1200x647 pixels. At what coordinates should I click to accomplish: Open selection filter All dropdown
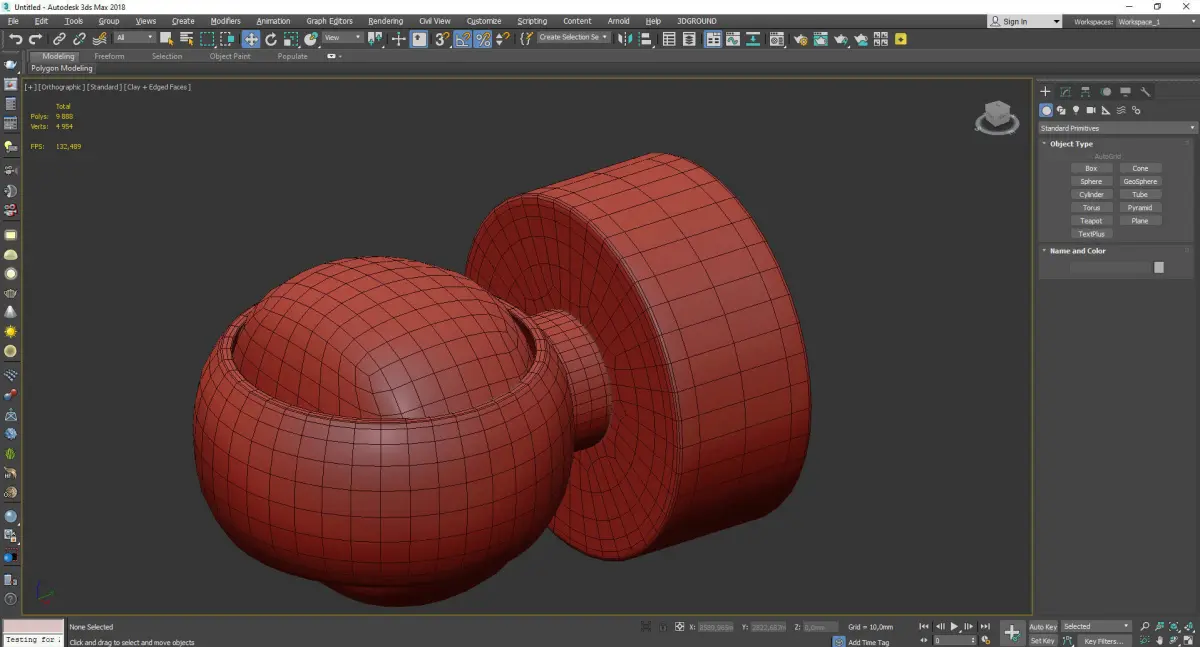pos(134,38)
